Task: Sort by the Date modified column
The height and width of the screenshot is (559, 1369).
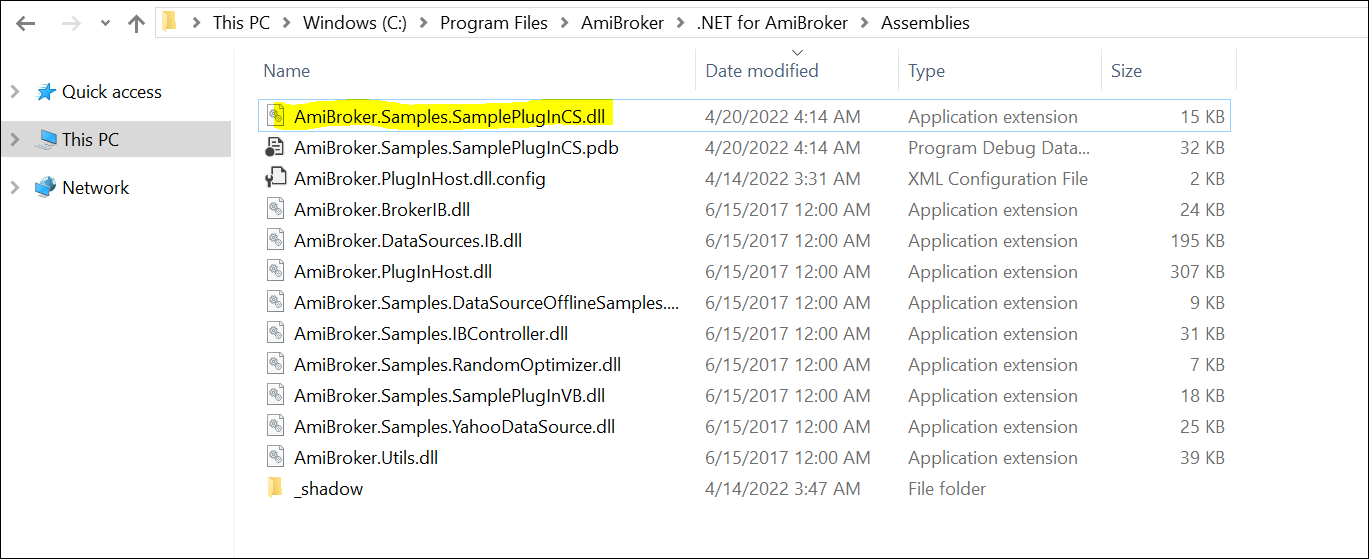Action: (x=762, y=71)
